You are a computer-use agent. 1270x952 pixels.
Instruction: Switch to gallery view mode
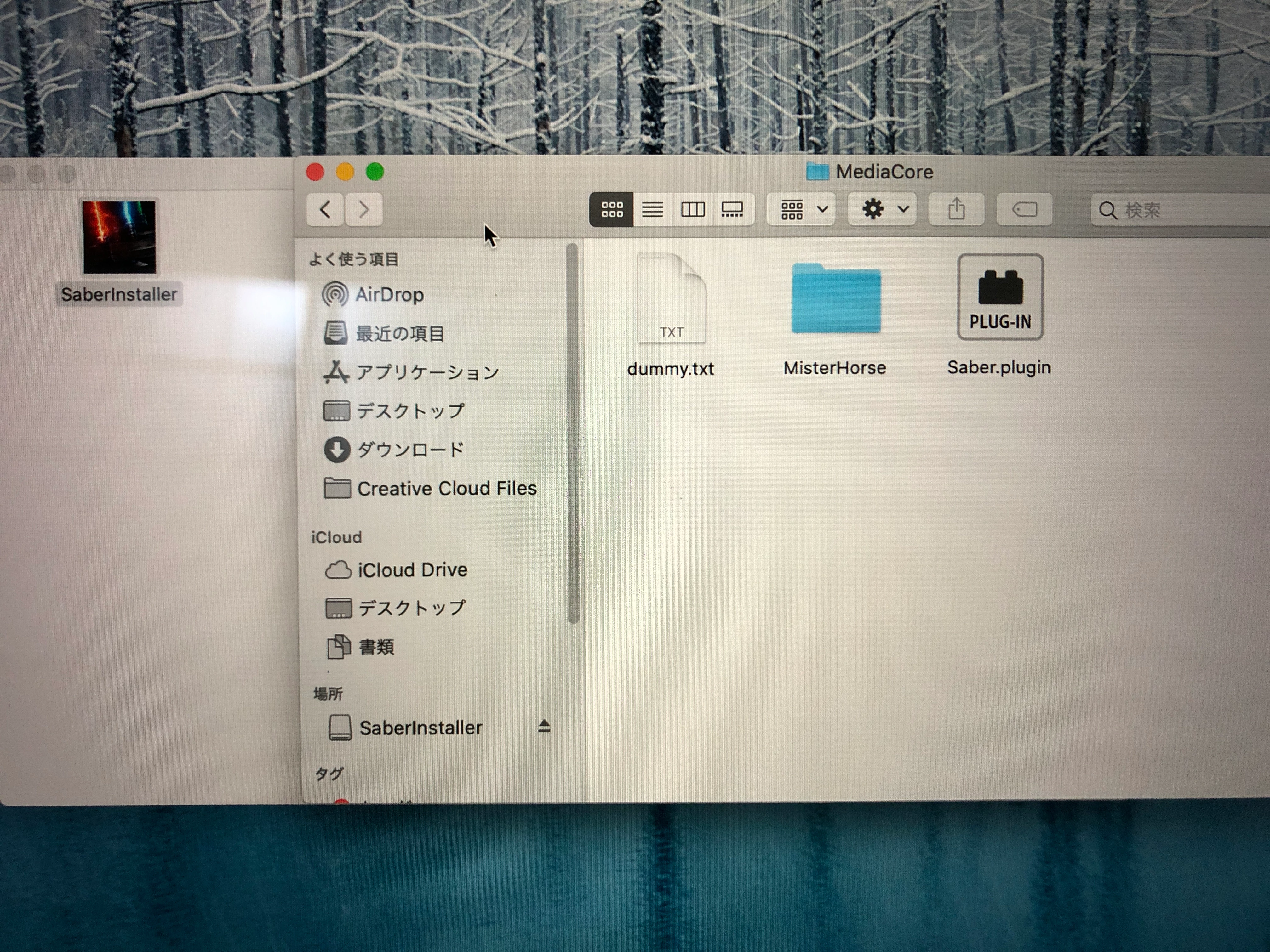pyautogui.click(x=732, y=209)
